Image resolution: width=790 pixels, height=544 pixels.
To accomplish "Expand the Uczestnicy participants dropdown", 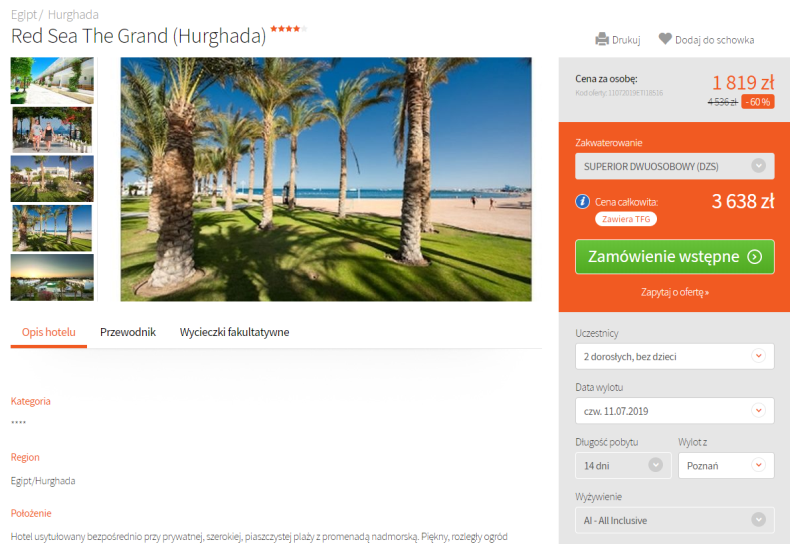I will (x=675, y=356).
